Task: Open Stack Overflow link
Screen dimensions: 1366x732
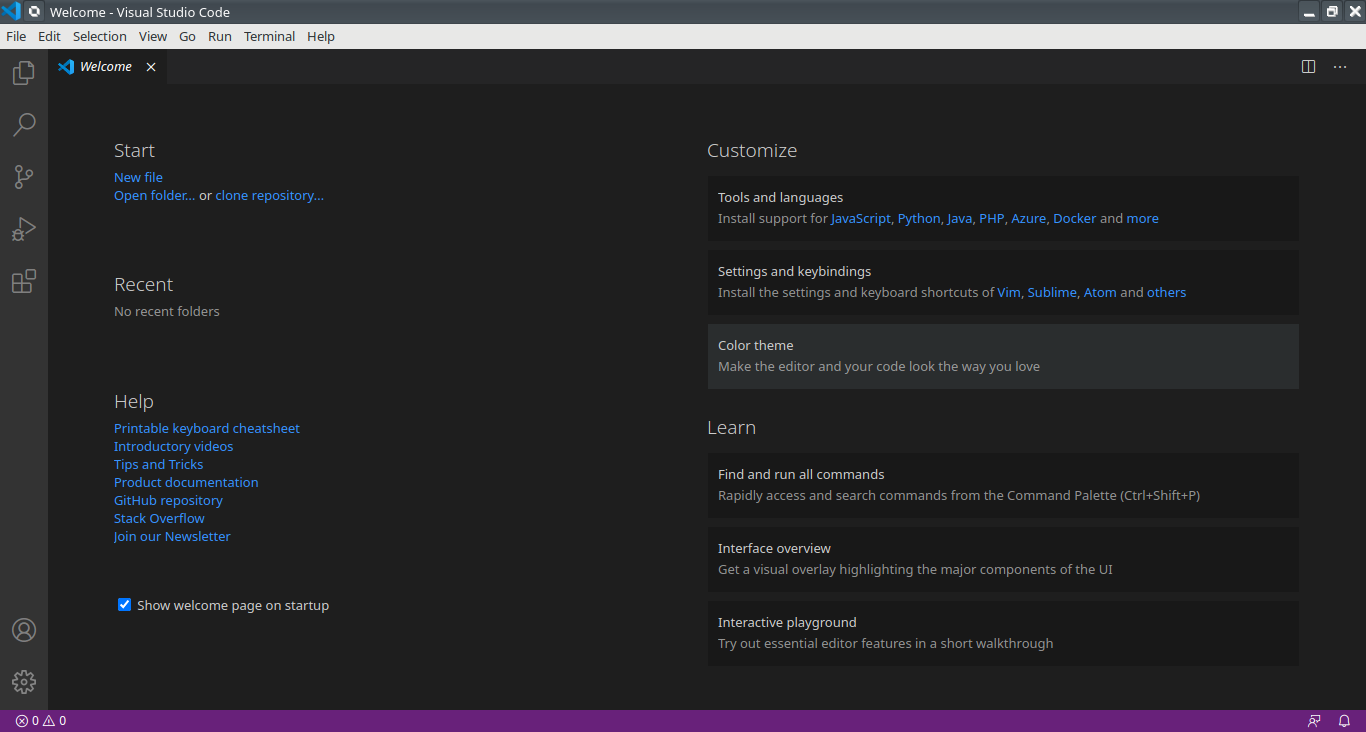Action: [x=159, y=518]
